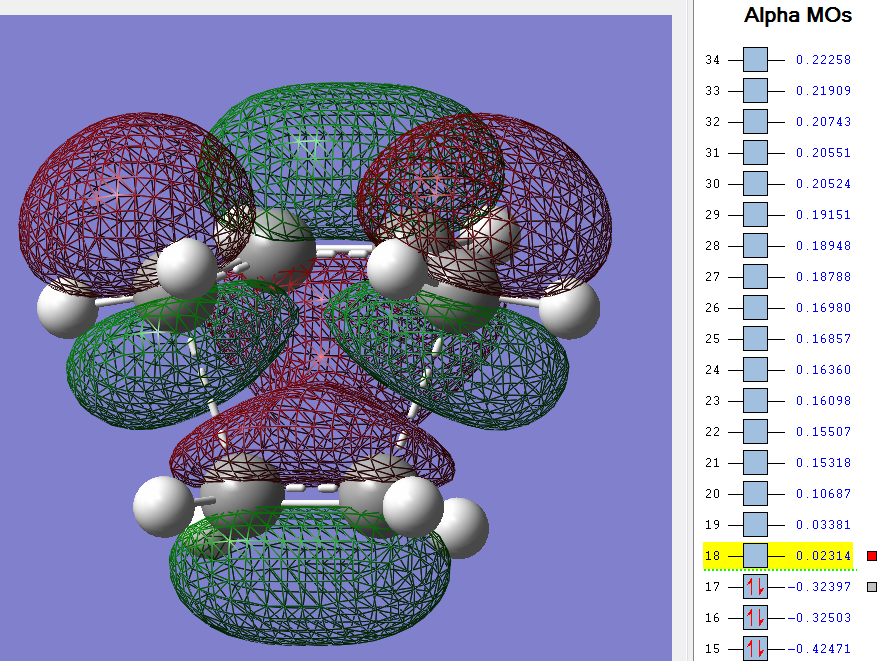Viewport: 886px width, 661px height.
Task: Toggle the red surface marker beside orbital 18
Action: click(872, 556)
